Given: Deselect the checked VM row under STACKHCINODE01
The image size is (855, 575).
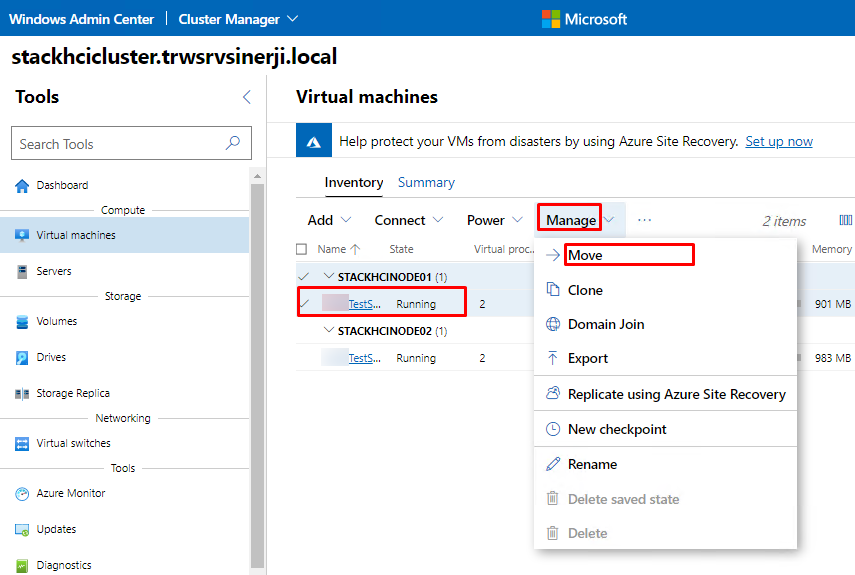Looking at the screenshot, I should tap(305, 304).
